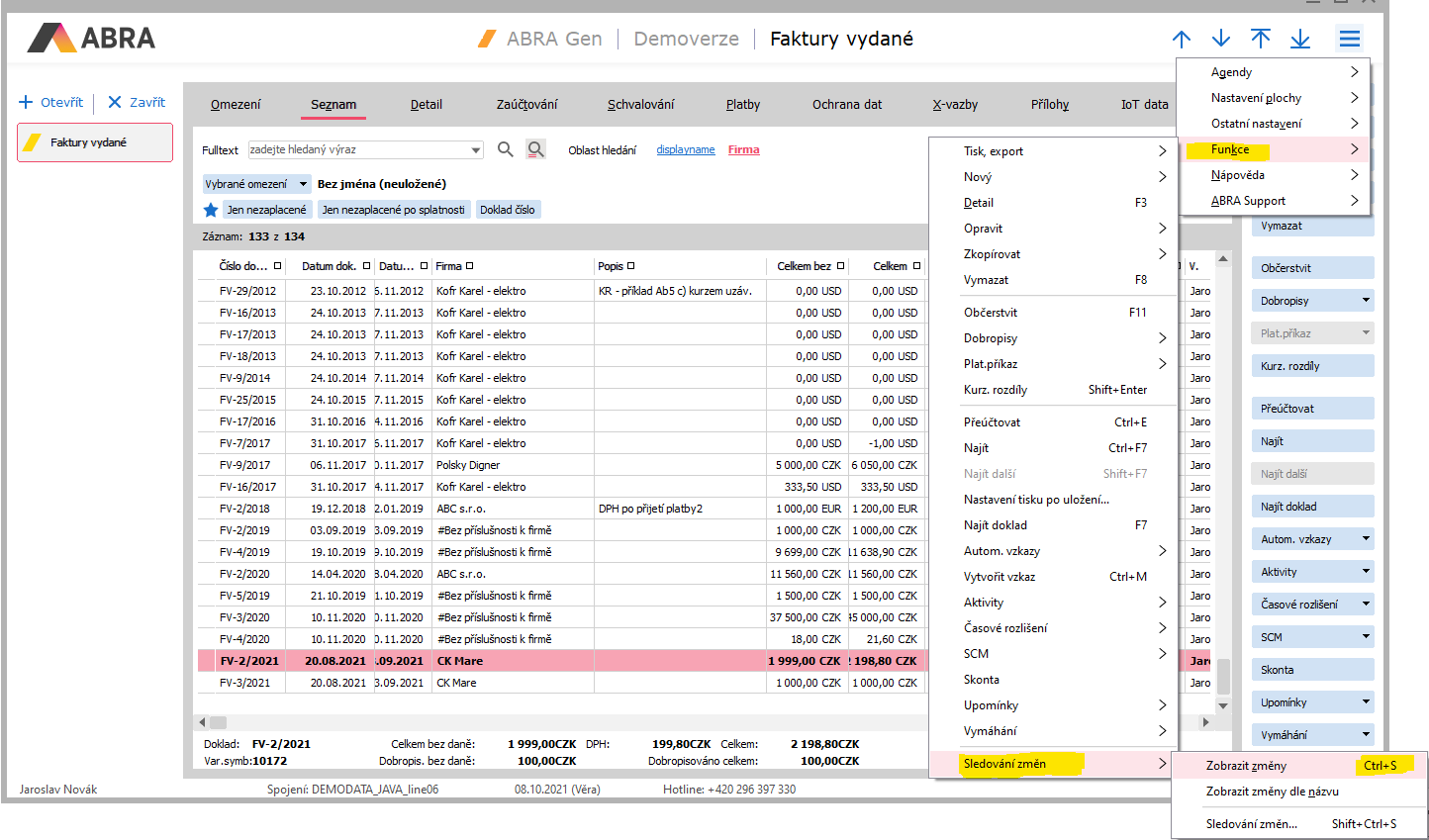
Task: Click the vertical scrollbar of the invoice list
Action: 1223,475
